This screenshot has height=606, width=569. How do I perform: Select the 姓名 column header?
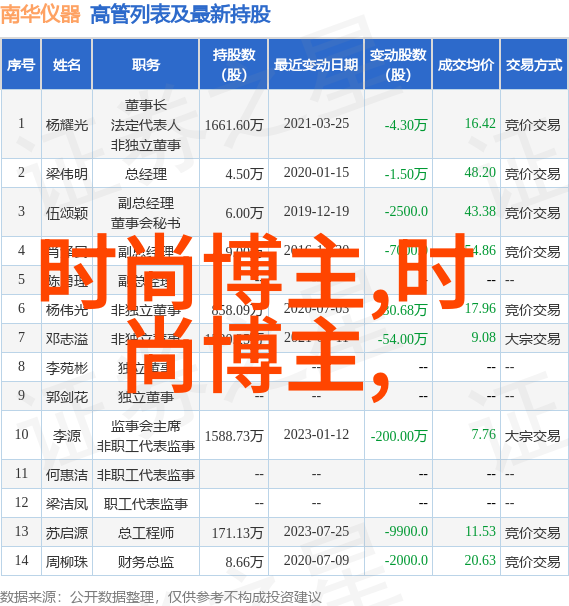click(67, 65)
